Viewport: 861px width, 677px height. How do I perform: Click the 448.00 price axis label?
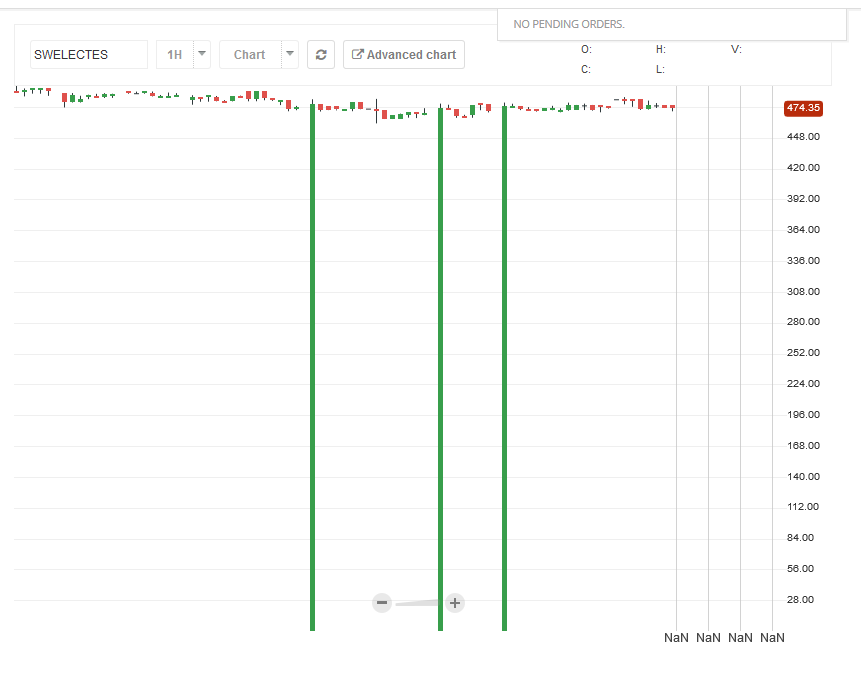pos(803,137)
